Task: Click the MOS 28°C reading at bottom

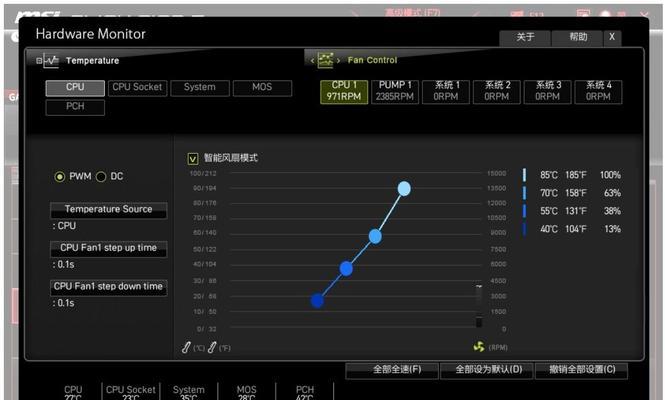Action: pyautogui.click(x=246, y=393)
